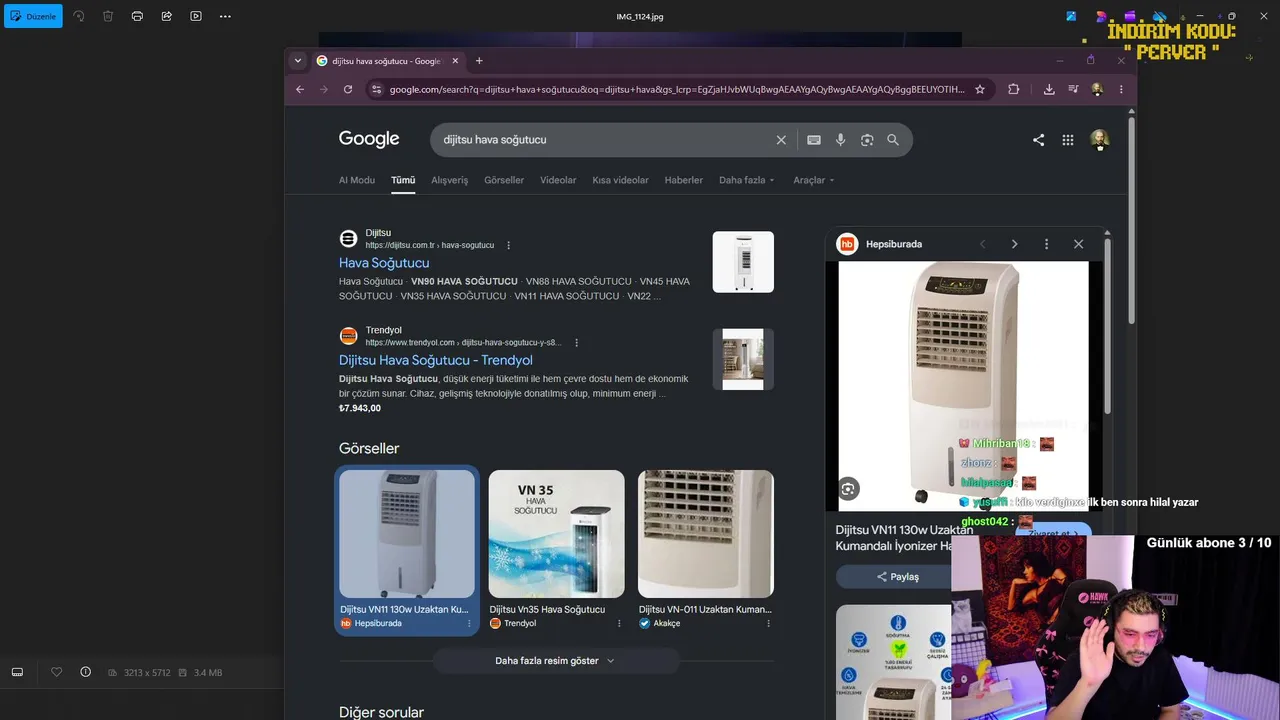Show the filmstrip in Photos
1280x720 pixels.
[17, 672]
